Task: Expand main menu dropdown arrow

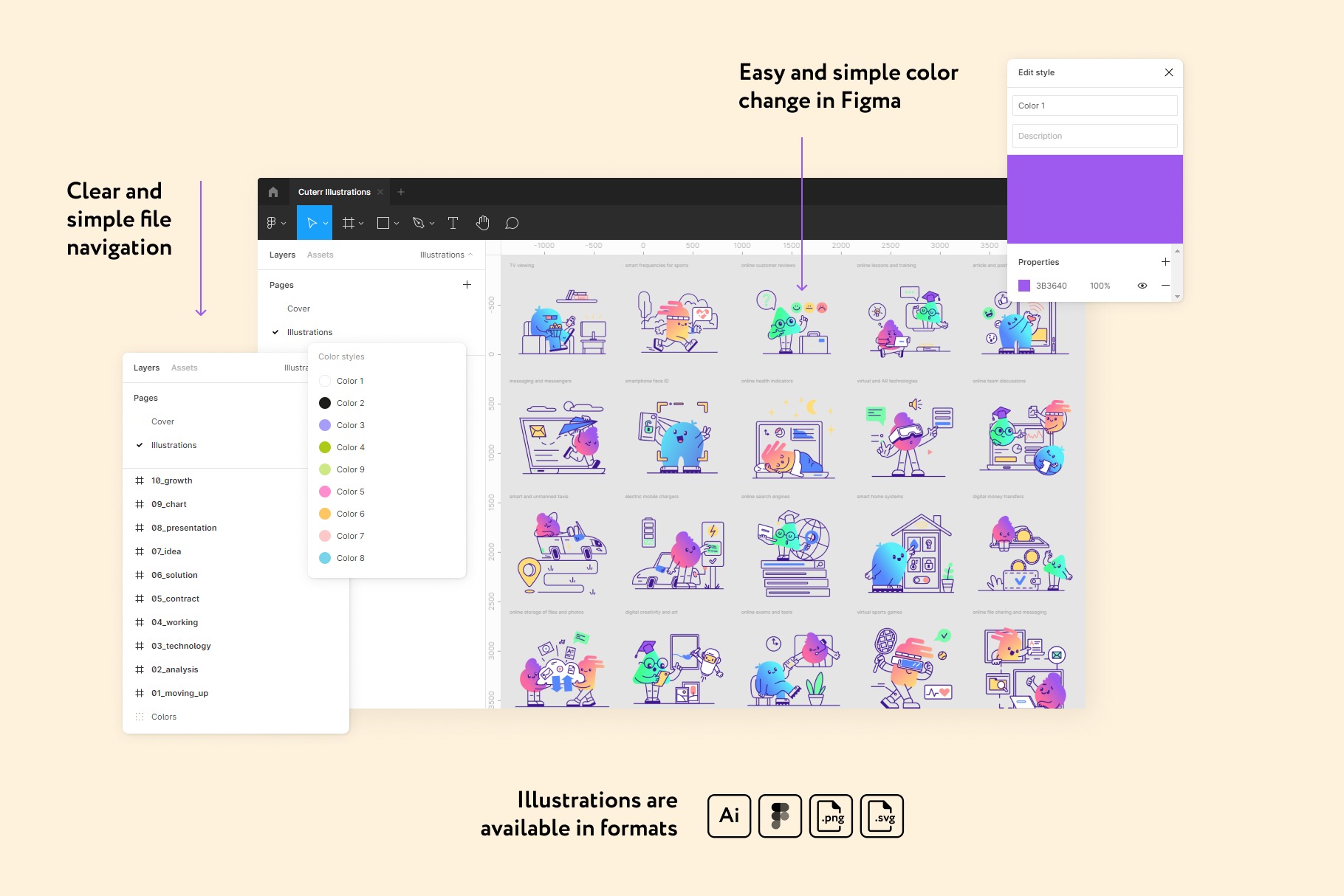Action: click(284, 224)
